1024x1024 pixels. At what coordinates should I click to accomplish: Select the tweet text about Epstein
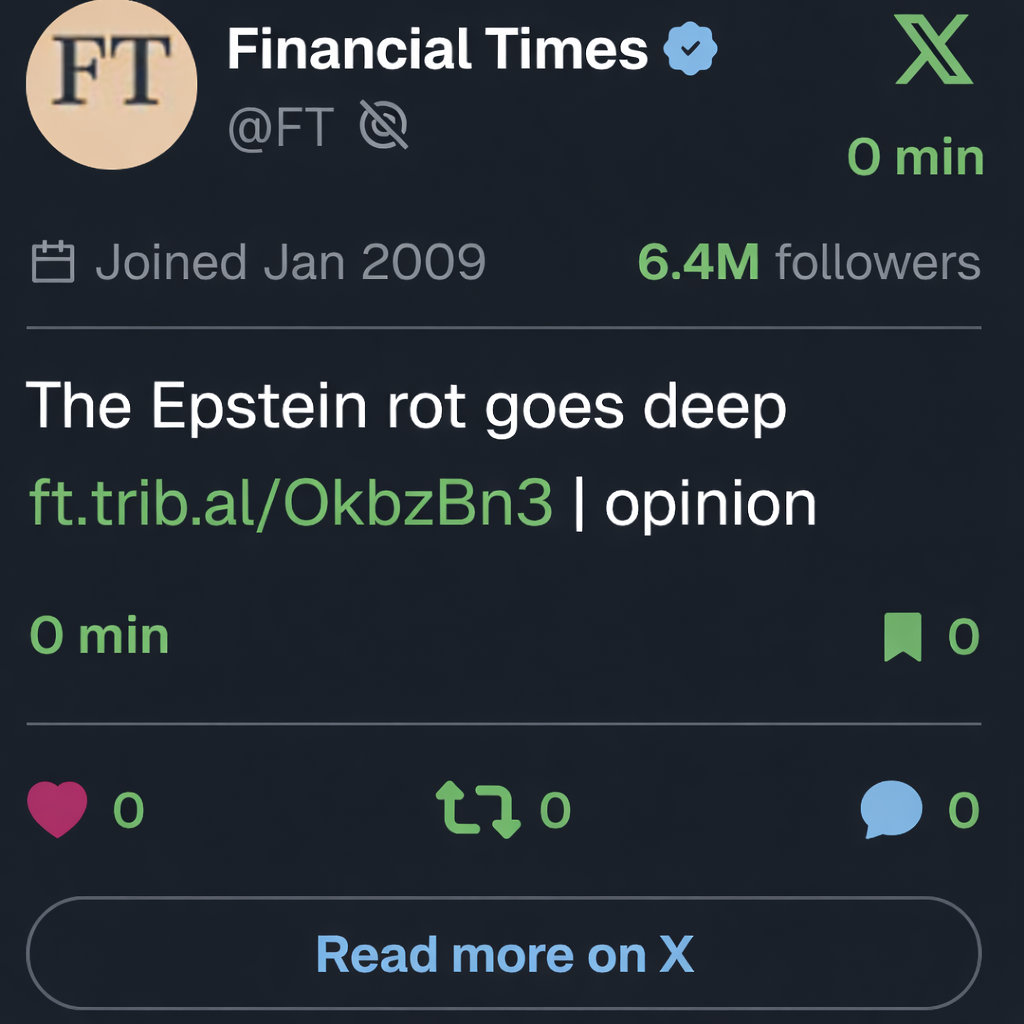tap(405, 405)
